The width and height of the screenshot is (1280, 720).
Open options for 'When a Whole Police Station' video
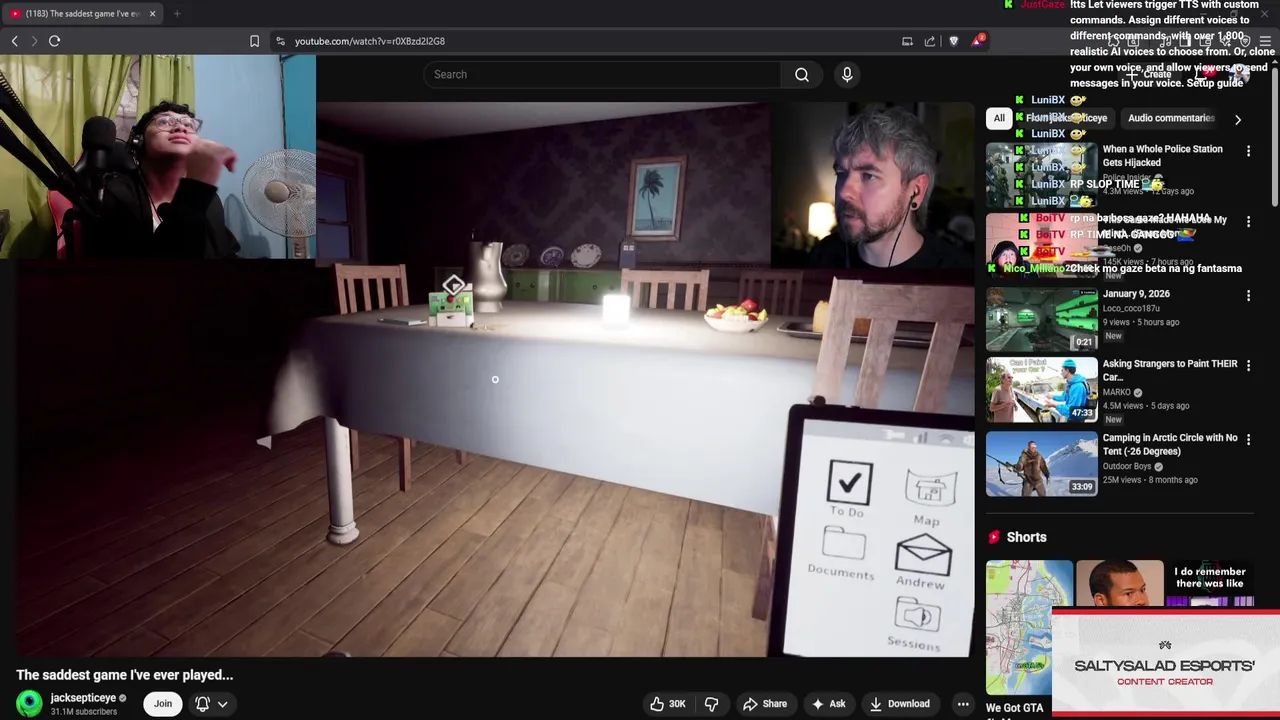pyautogui.click(x=1248, y=151)
